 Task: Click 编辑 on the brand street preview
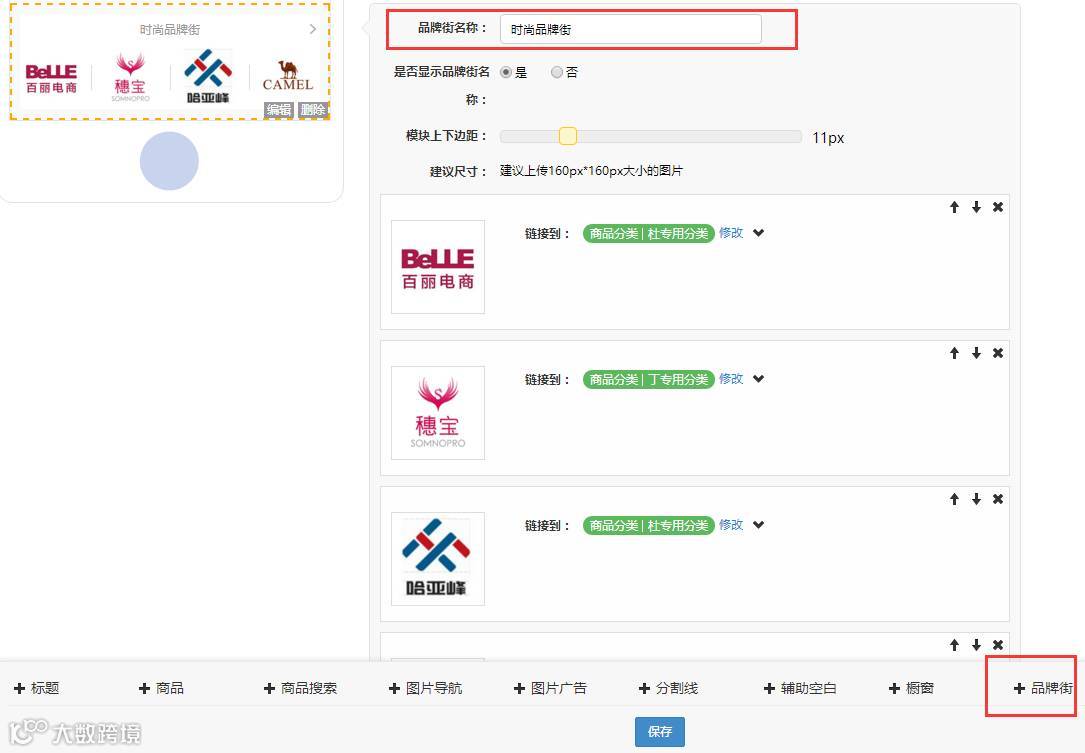279,109
